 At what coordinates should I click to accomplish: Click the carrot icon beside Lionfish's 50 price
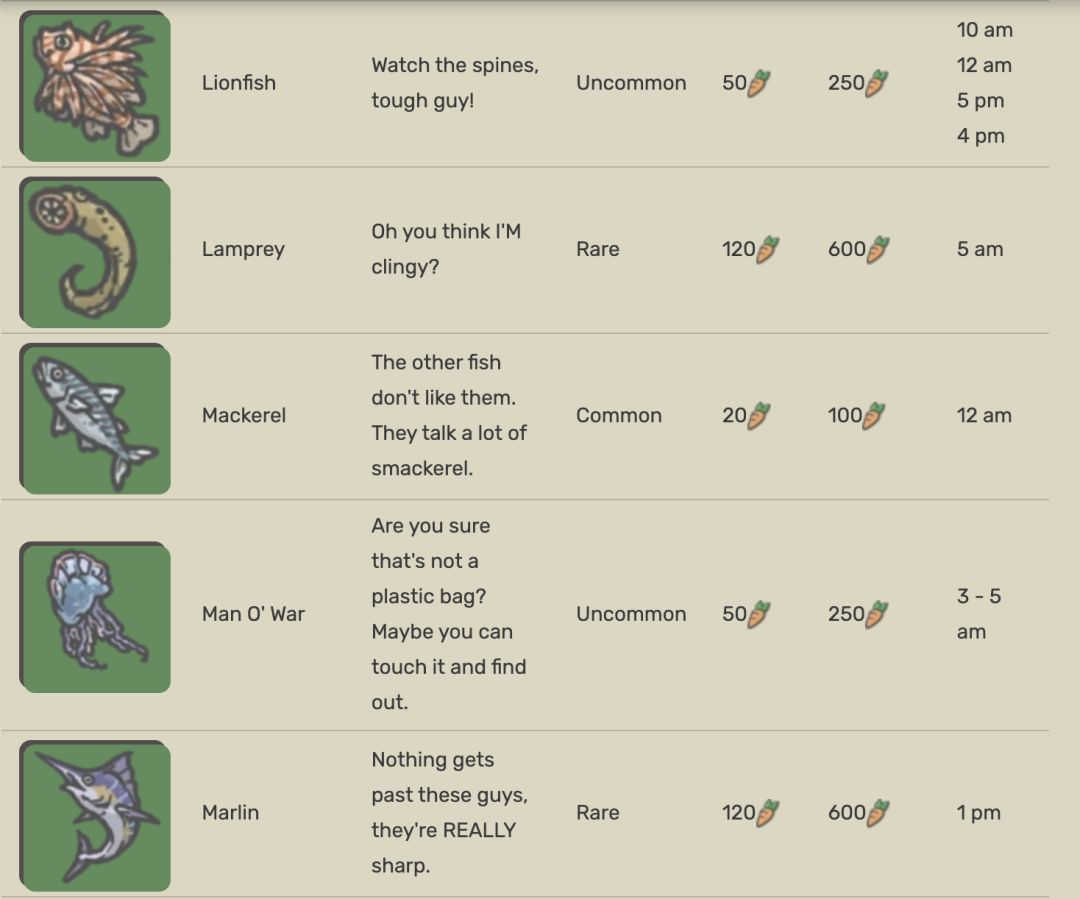pos(759,83)
